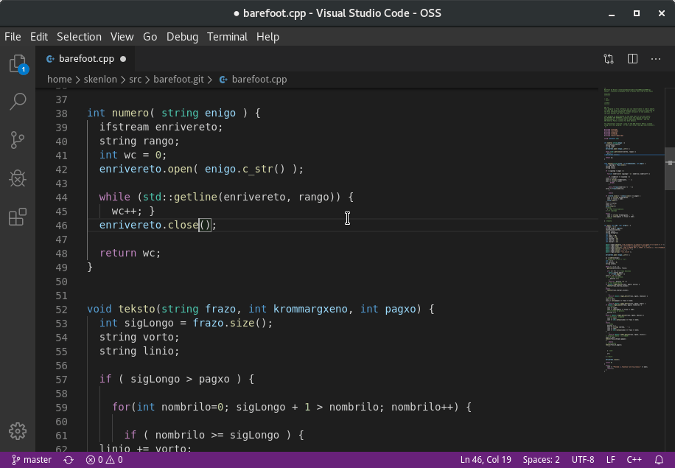Select the barefoot.cpp editor tab
Viewport: 675px width, 468px height.
85,59
